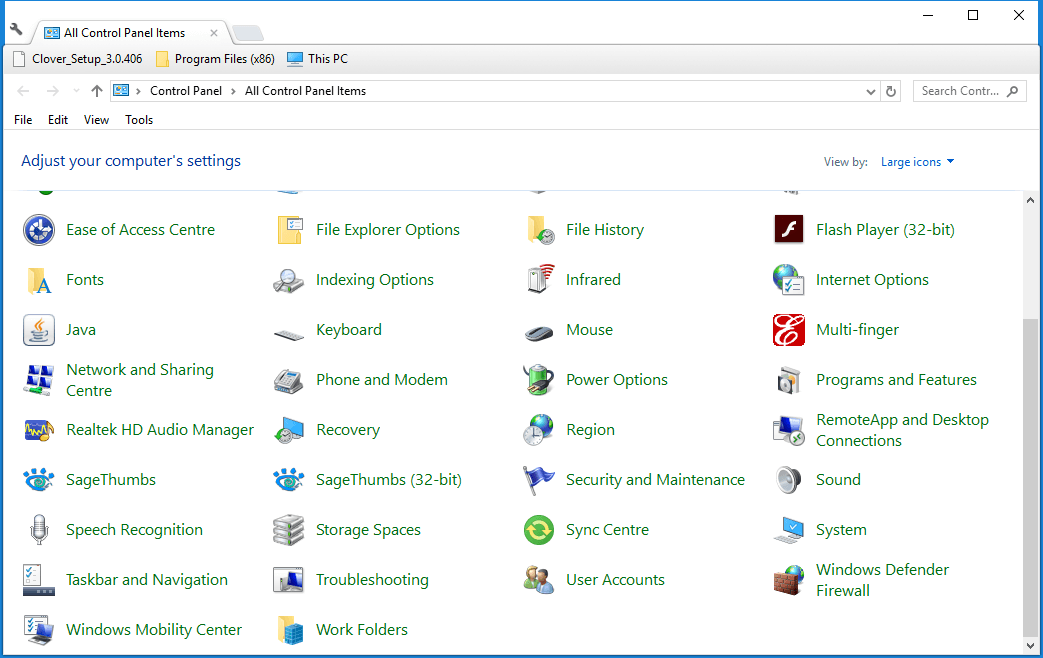Image resolution: width=1043 pixels, height=658 pixels.
Task: Open the Edit menu
Action: coord(58,120)
